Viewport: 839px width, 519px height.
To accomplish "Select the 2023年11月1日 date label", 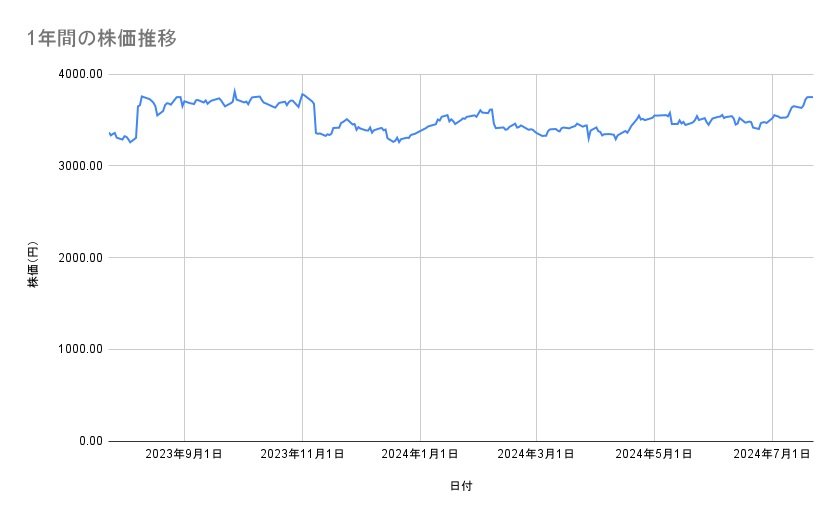I will (x=302, y=455).
